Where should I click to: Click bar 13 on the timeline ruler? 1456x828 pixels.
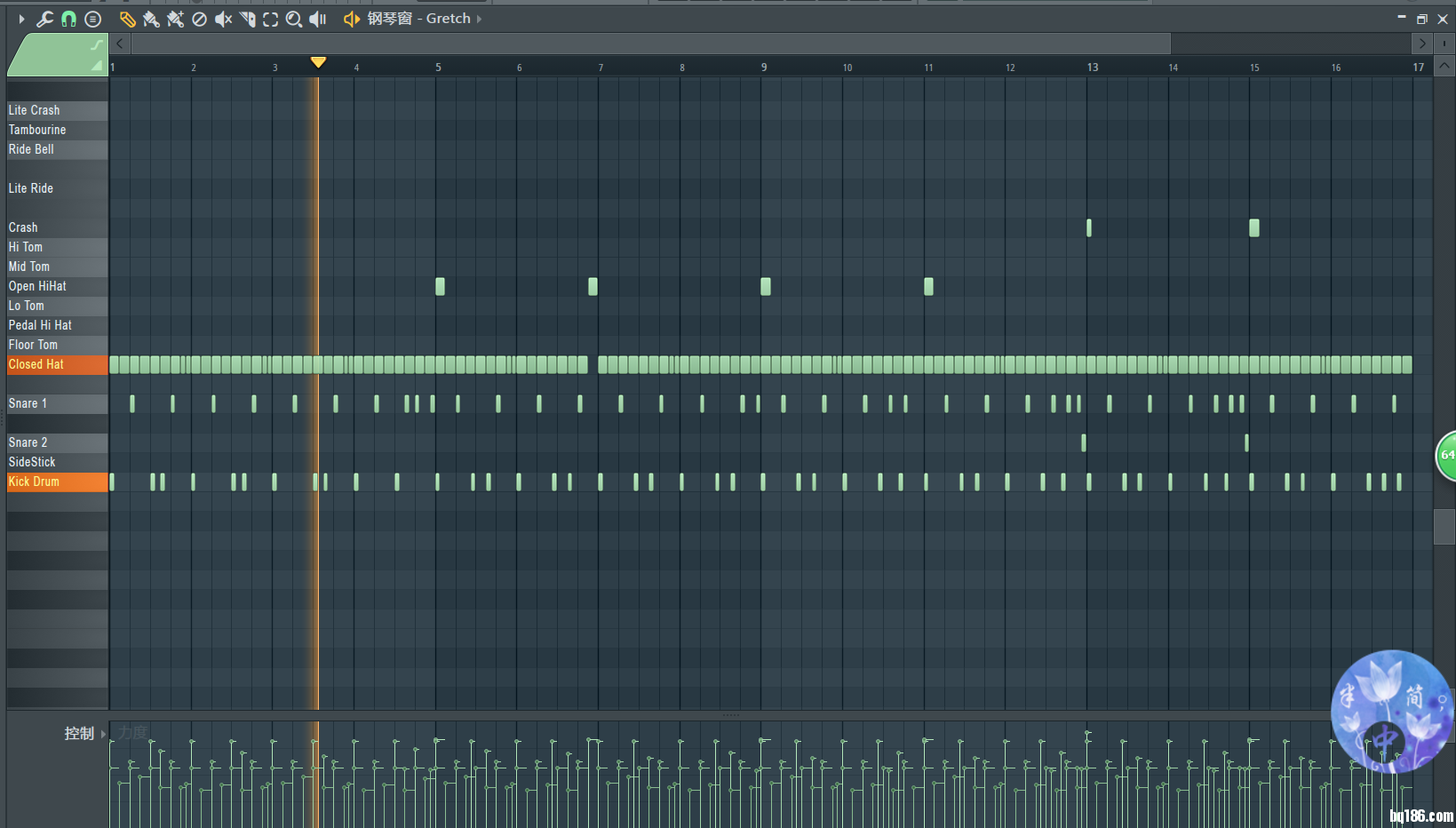(x=1092, y=68)
